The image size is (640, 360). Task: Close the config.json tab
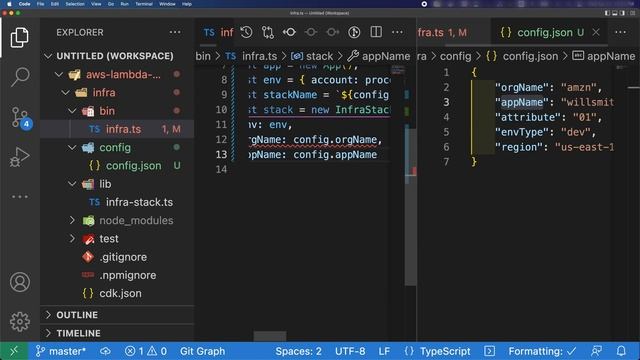point(596,32)
